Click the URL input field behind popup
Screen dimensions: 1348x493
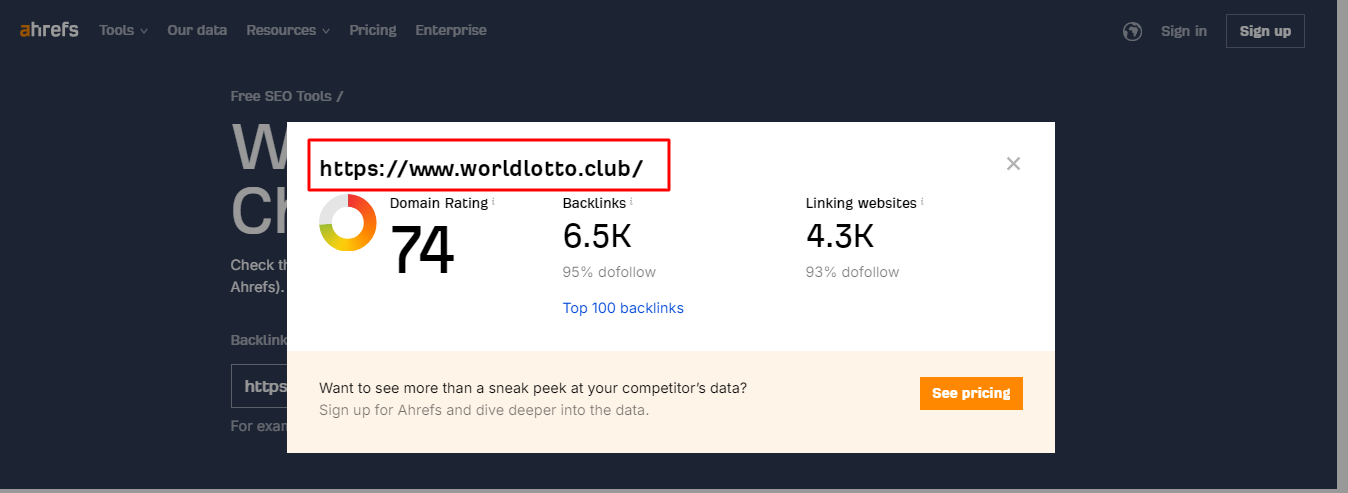coord(260,386)
